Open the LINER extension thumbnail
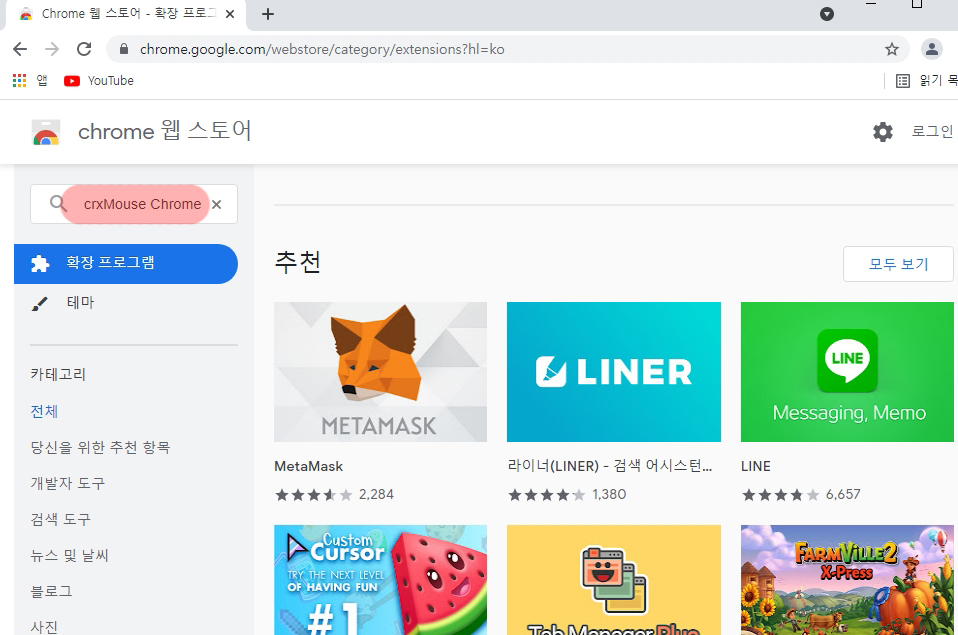The width and height of the screenshot is (958, 635). click(614, 372)
